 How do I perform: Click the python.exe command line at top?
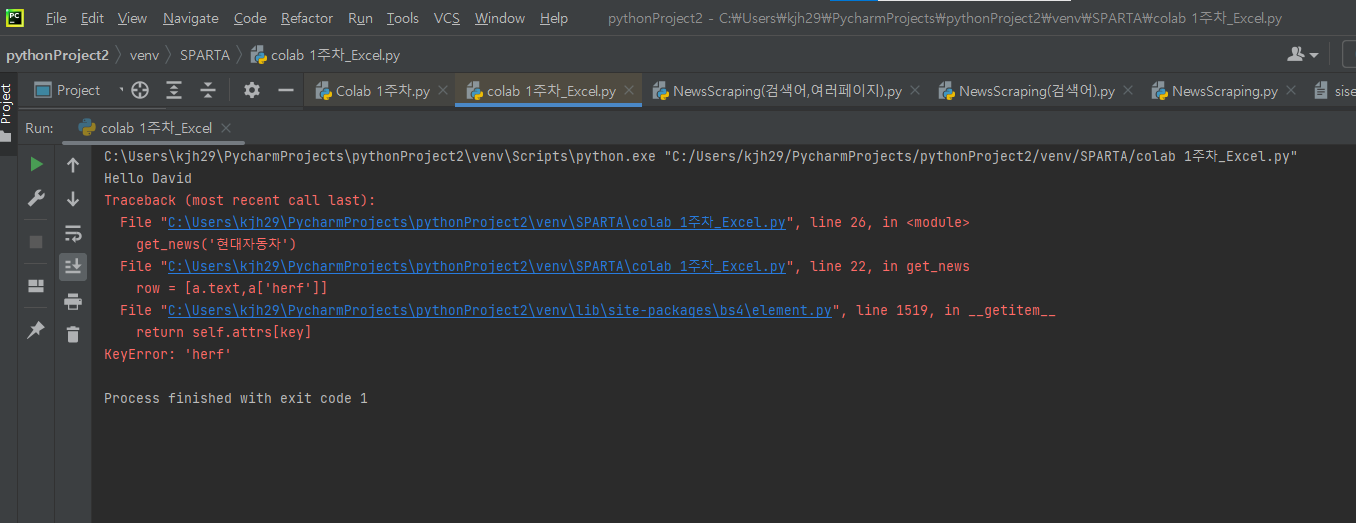click(x=700, y=156)
